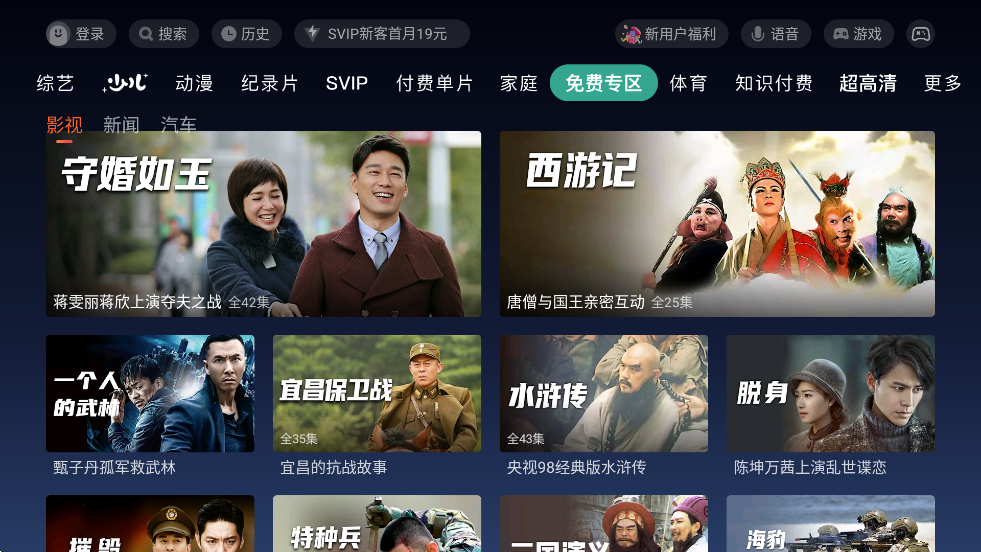Open the 纪录片 channel tab
Screen dimensions: 981x552
click(x=270, y=83)
